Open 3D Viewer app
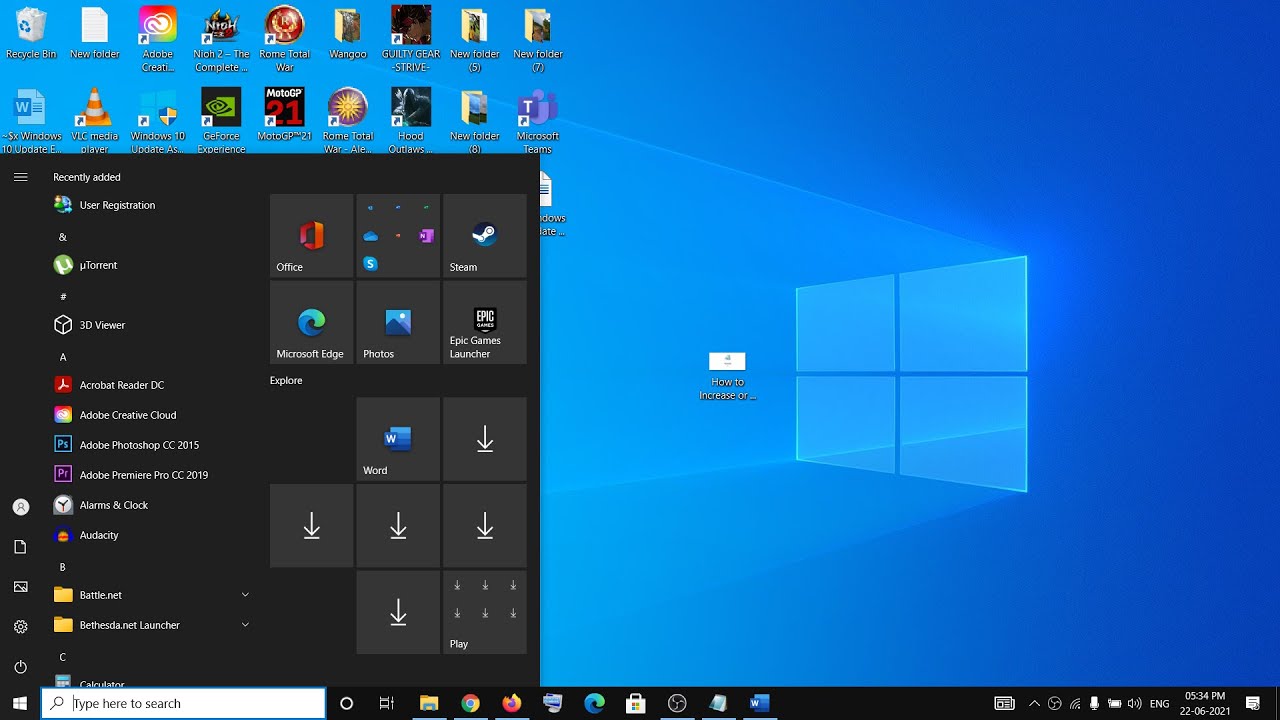This screenshot has height=720, width=1280. (150, 325)
